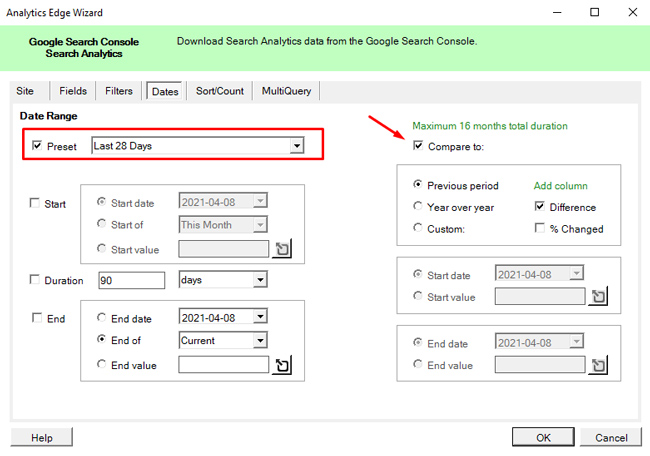Open the This Month dropdown
The image size is (650, 456).
(x=260, y=225)
